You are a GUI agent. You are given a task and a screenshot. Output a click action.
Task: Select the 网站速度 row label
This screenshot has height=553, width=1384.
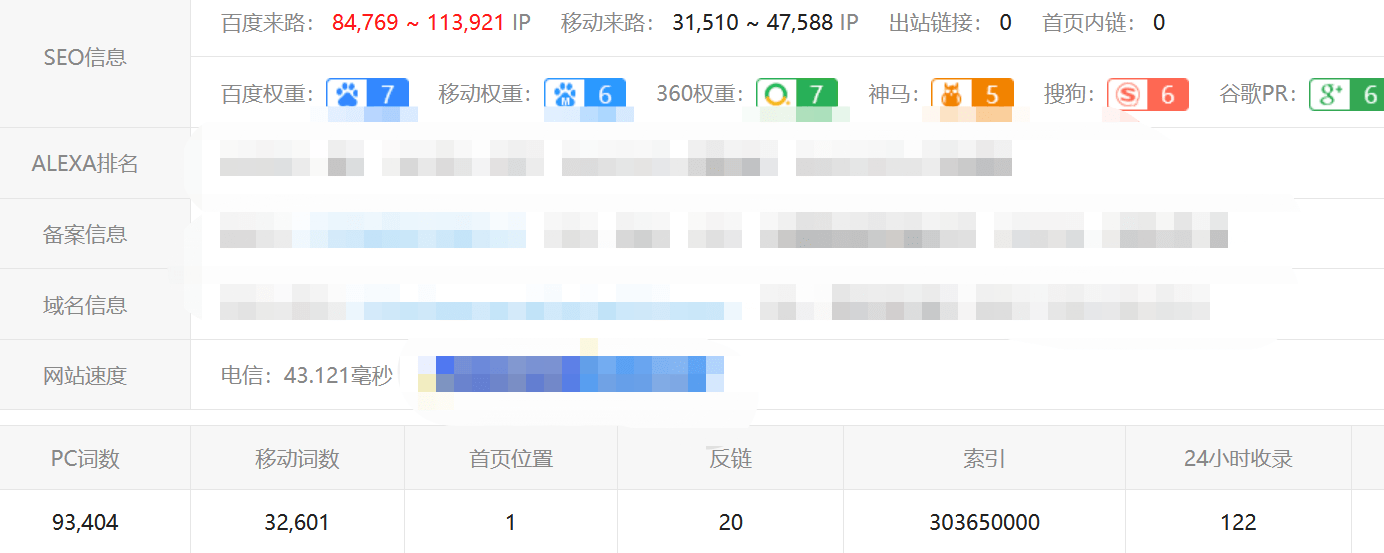point(85,376)
